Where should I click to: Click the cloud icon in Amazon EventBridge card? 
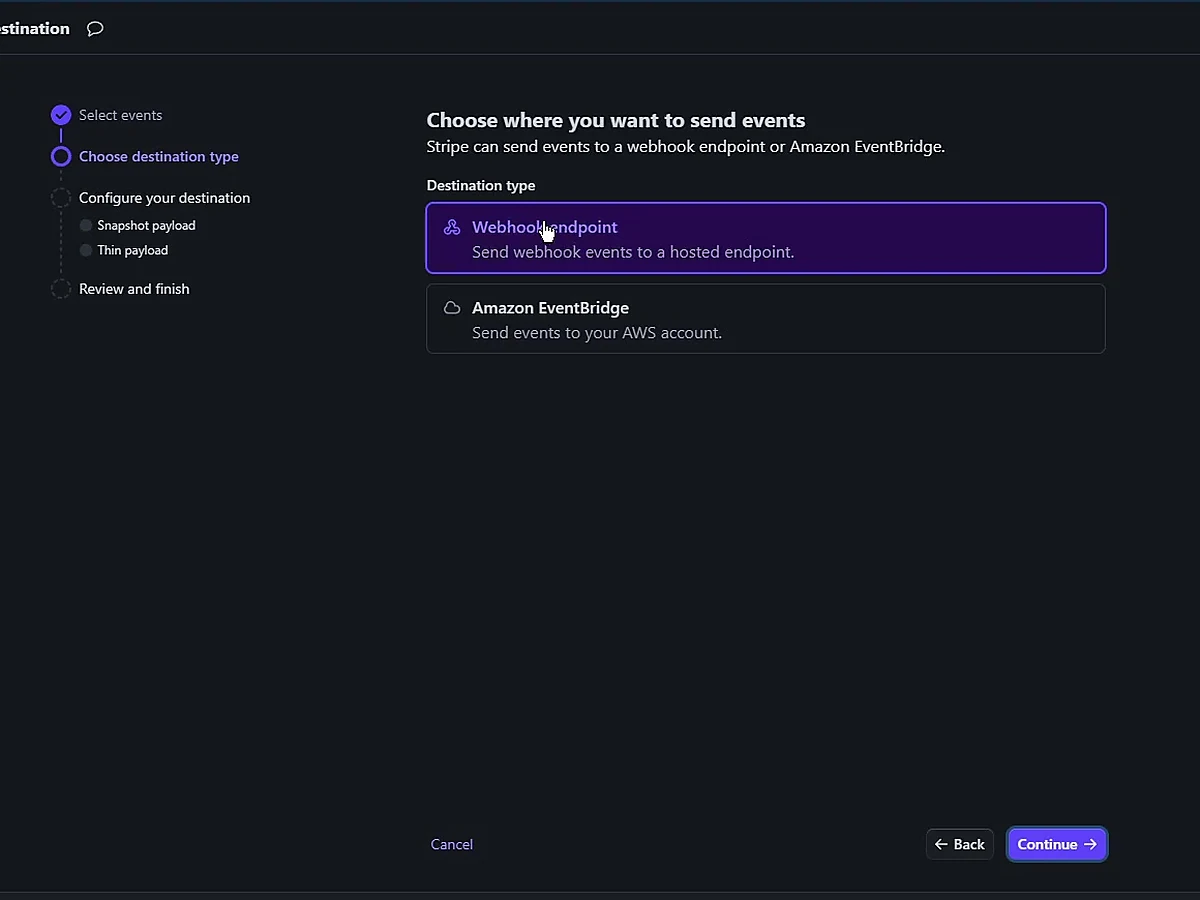pyautogui.click(x=452, y=308)
